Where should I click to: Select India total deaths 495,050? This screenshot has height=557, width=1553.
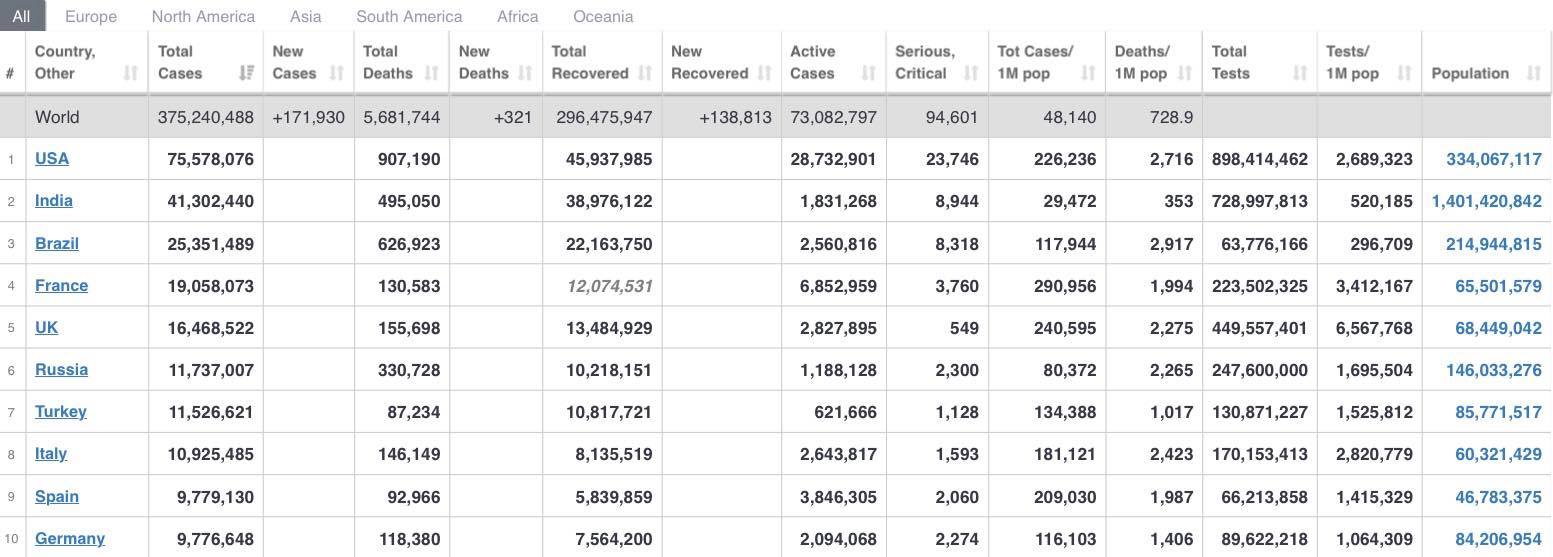click(x=409, y=201)
